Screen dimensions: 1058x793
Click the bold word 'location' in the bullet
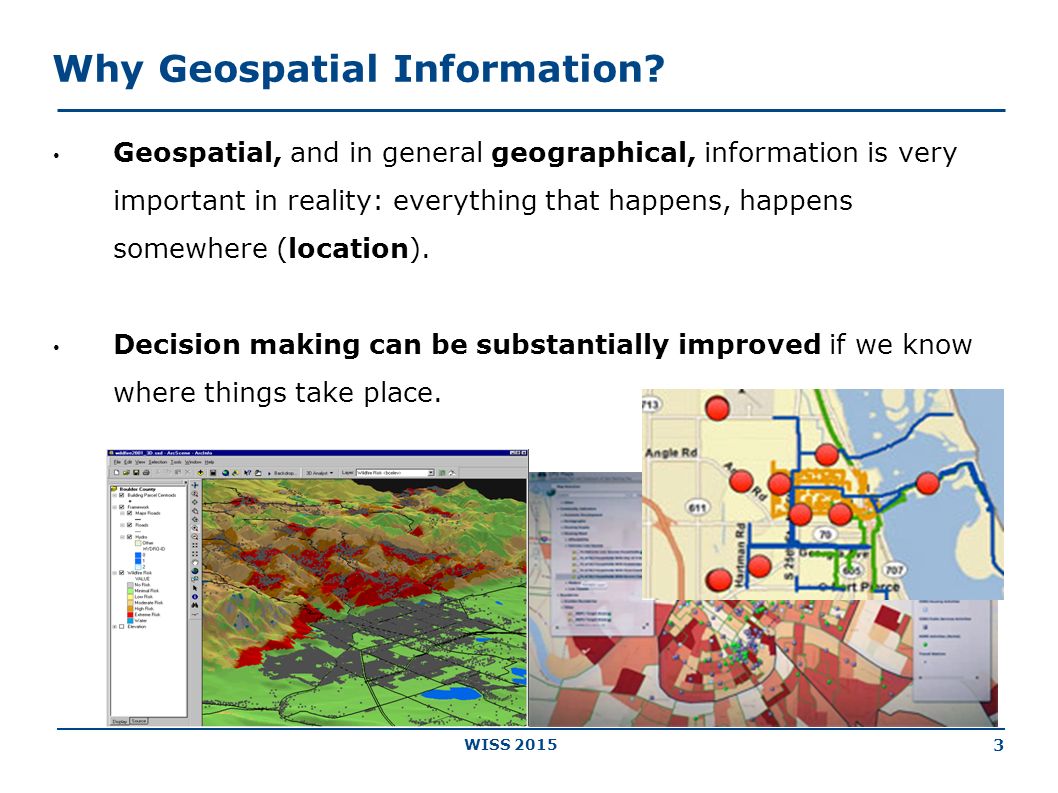pyautogui.click(x=348, y=248)
